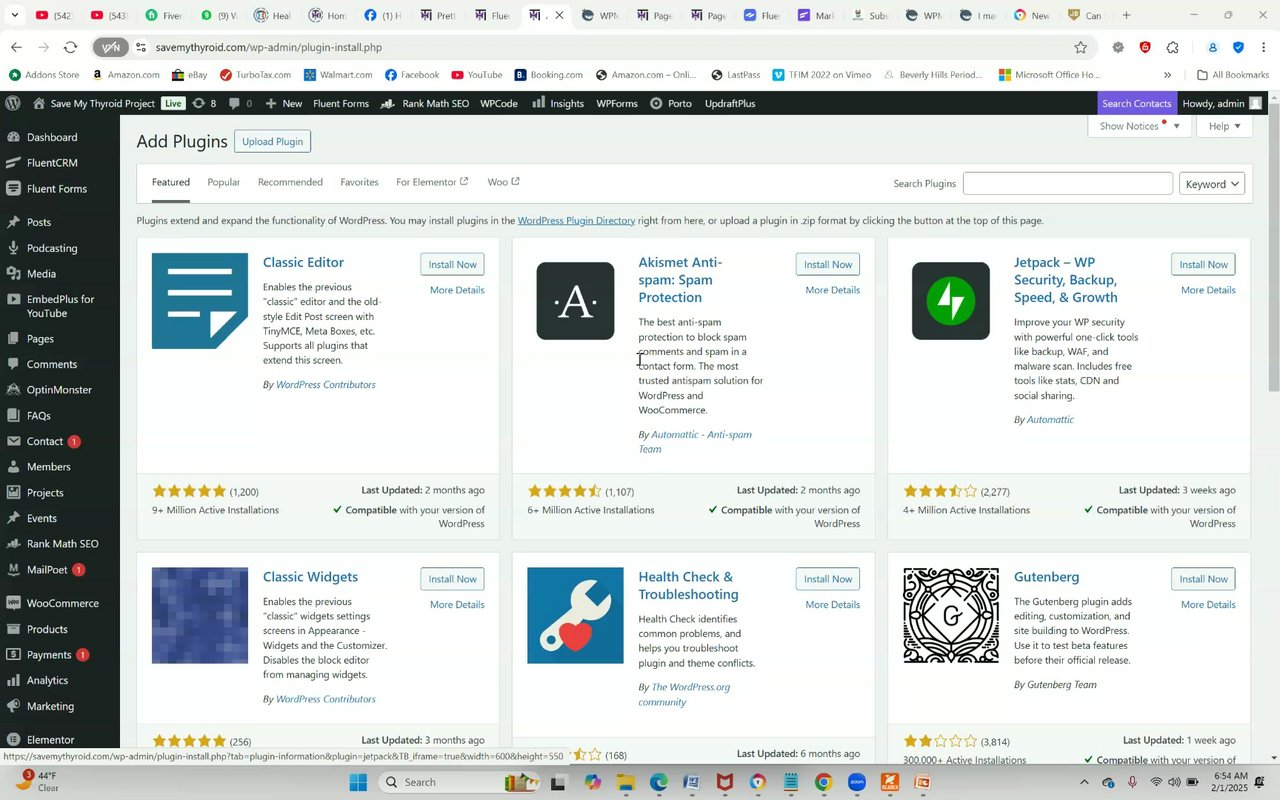1280x800 pixels.
Task: Click the Akismet plugin logo
Action: click(x=575, y=301)
